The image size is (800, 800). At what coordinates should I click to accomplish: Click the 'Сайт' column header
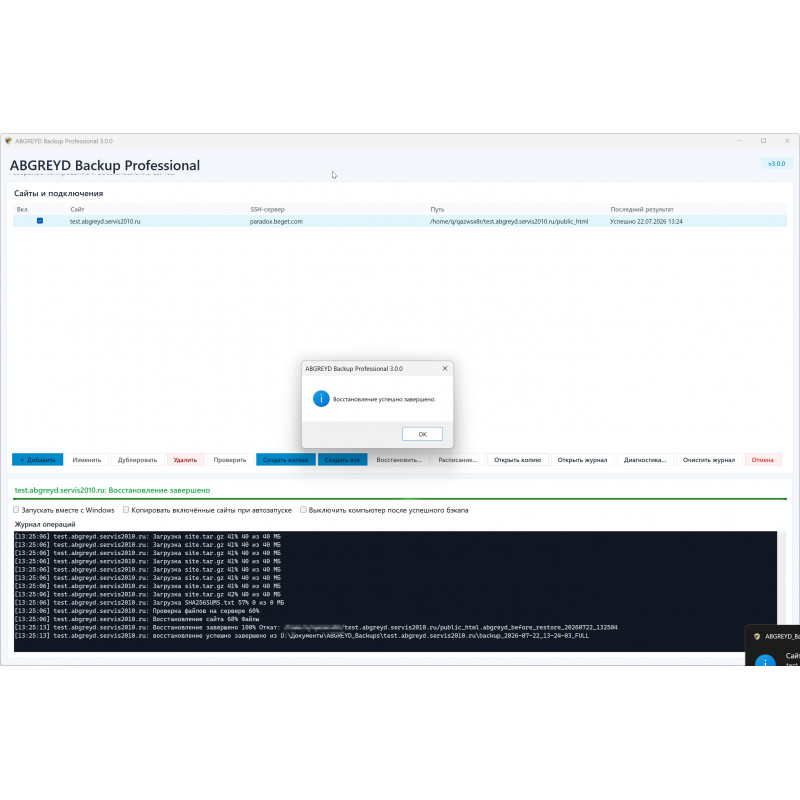tap(77, 209)
